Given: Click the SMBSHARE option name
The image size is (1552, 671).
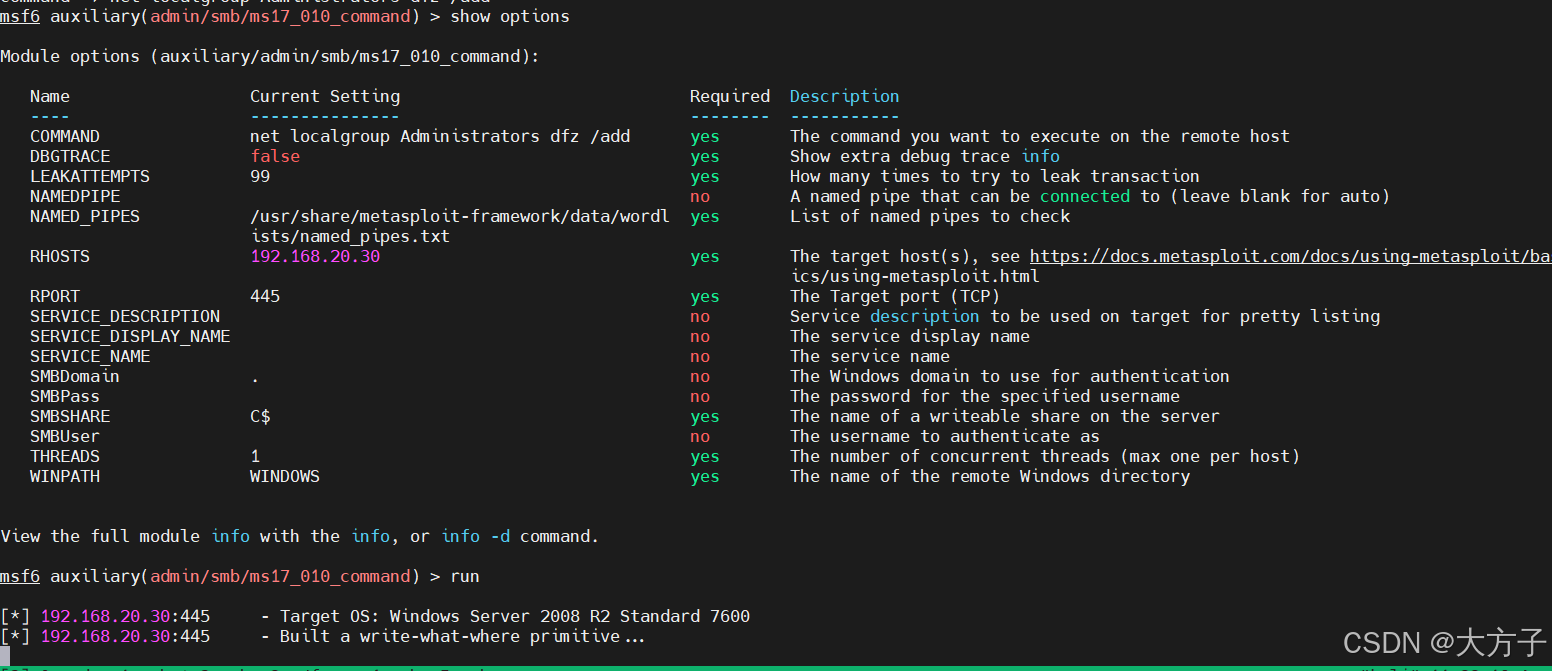Looking at the screenshot, I should (70, 416).
